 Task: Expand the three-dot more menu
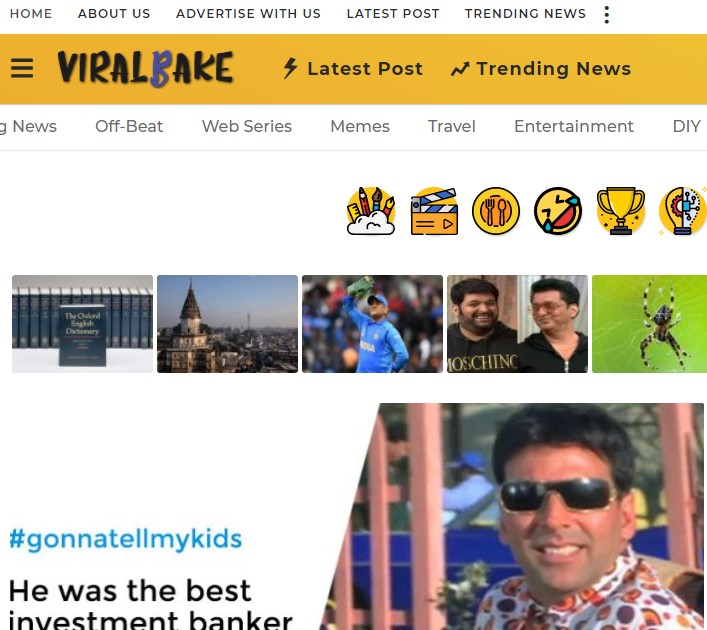coord(607,14)
